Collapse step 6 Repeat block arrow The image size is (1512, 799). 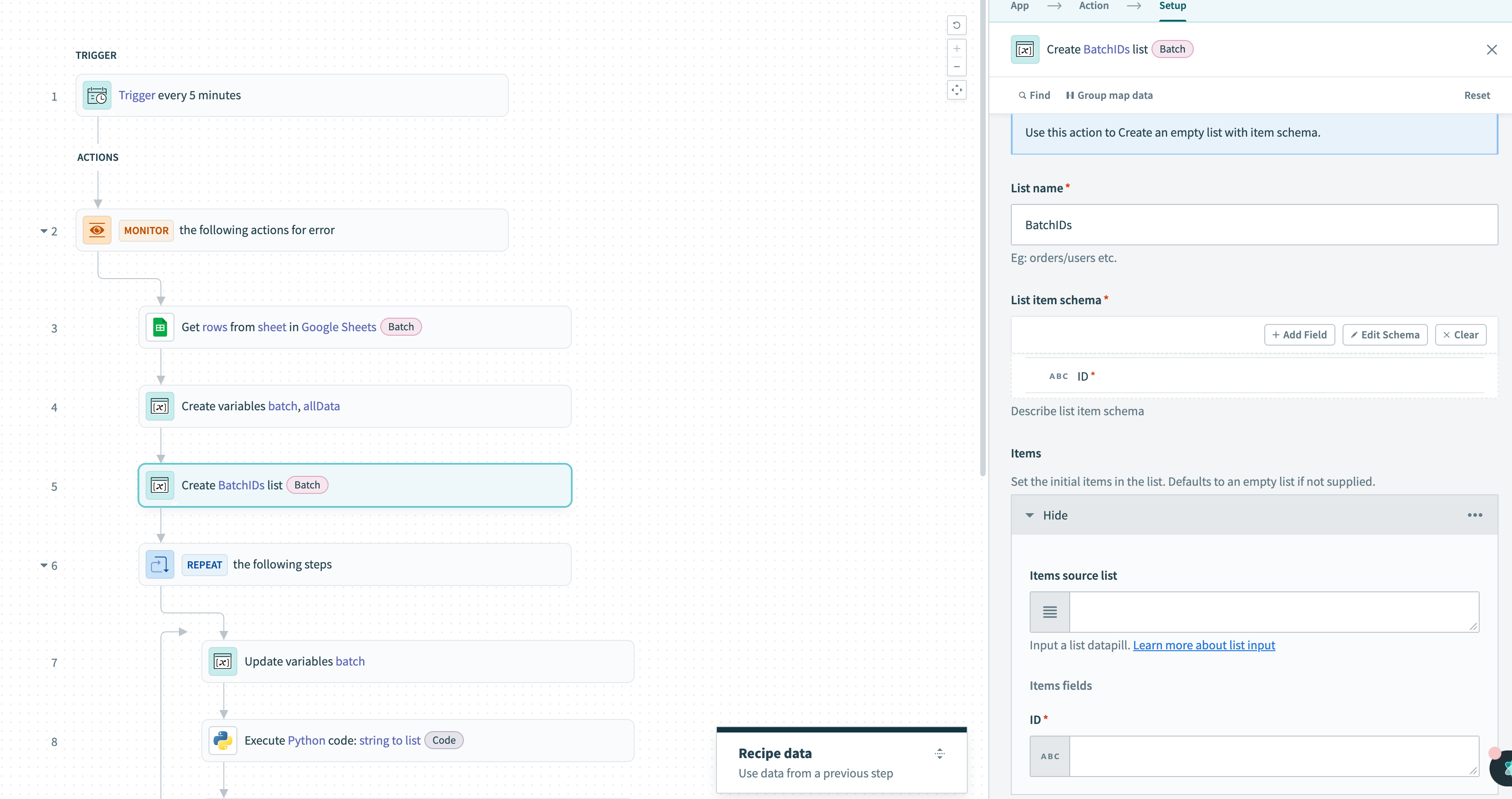click(x=44, y=565)
